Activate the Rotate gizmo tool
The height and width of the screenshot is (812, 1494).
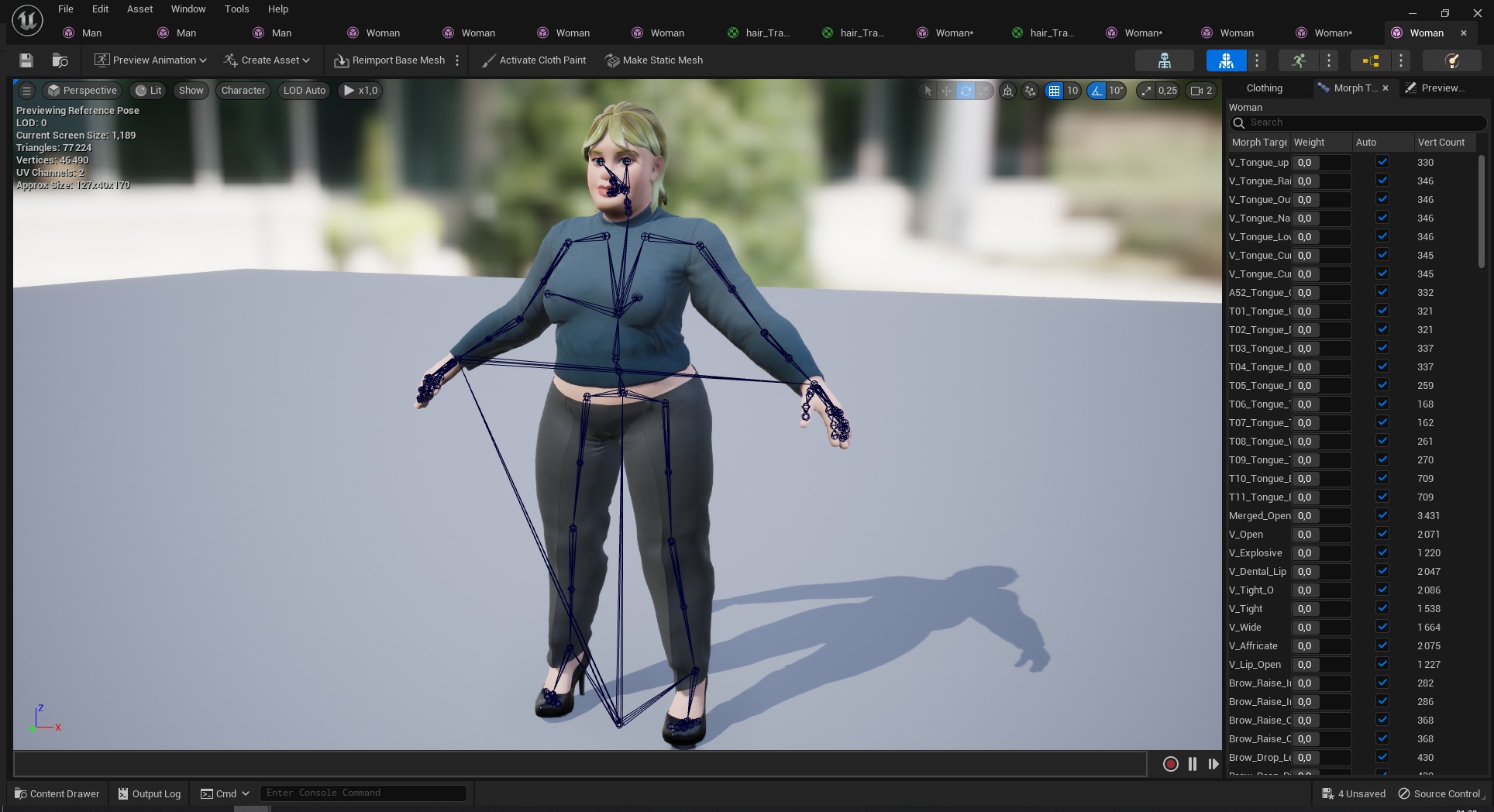pyautogui.click(x=966, y=91)
